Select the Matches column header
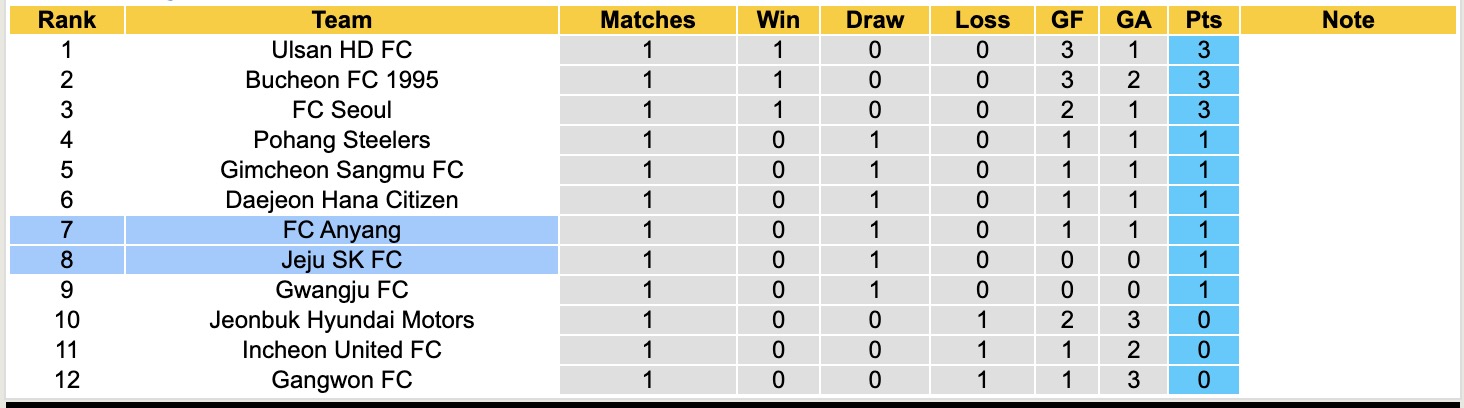 (x=647, y=20)
